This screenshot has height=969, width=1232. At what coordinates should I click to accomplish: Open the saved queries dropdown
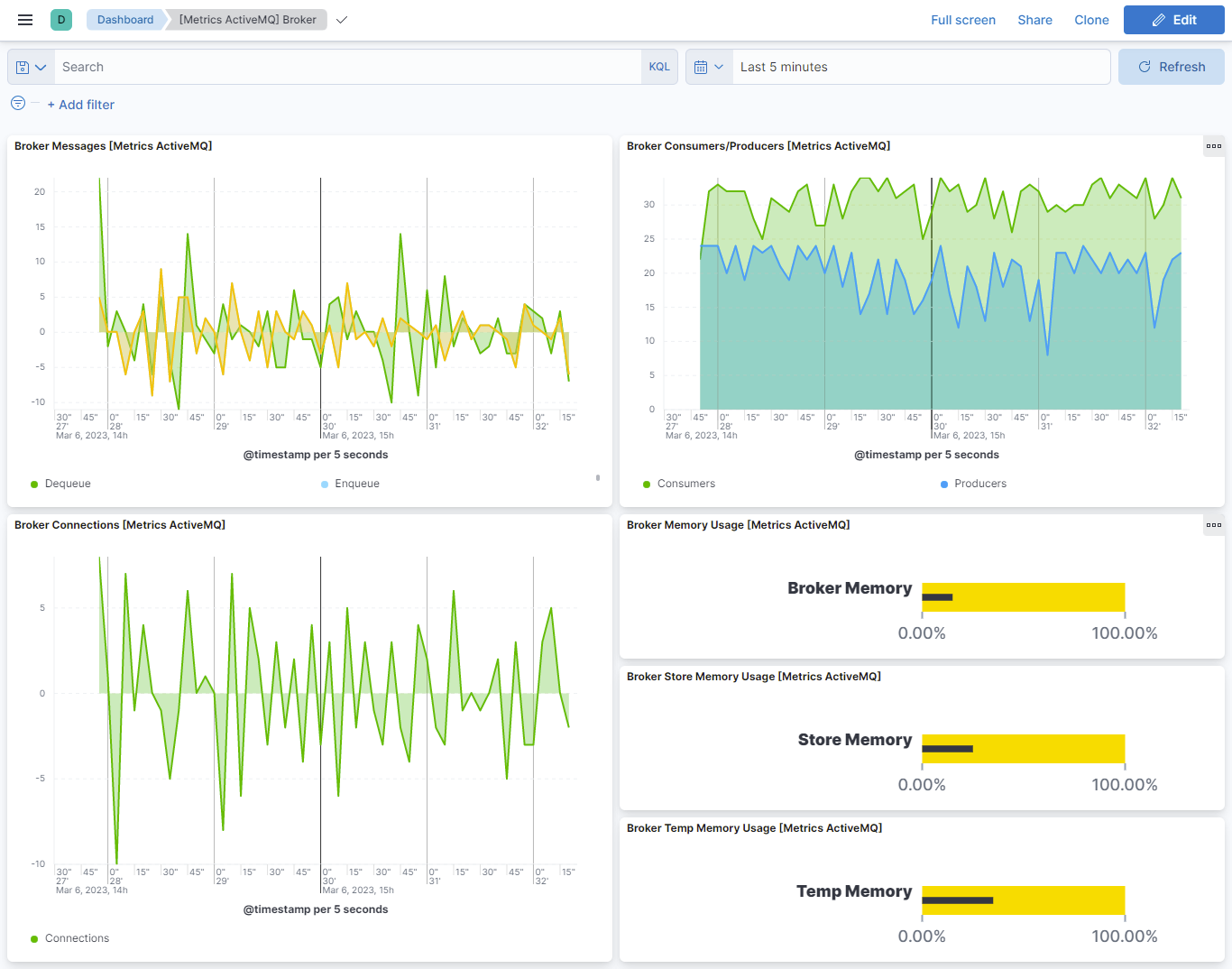coord(31,67)
